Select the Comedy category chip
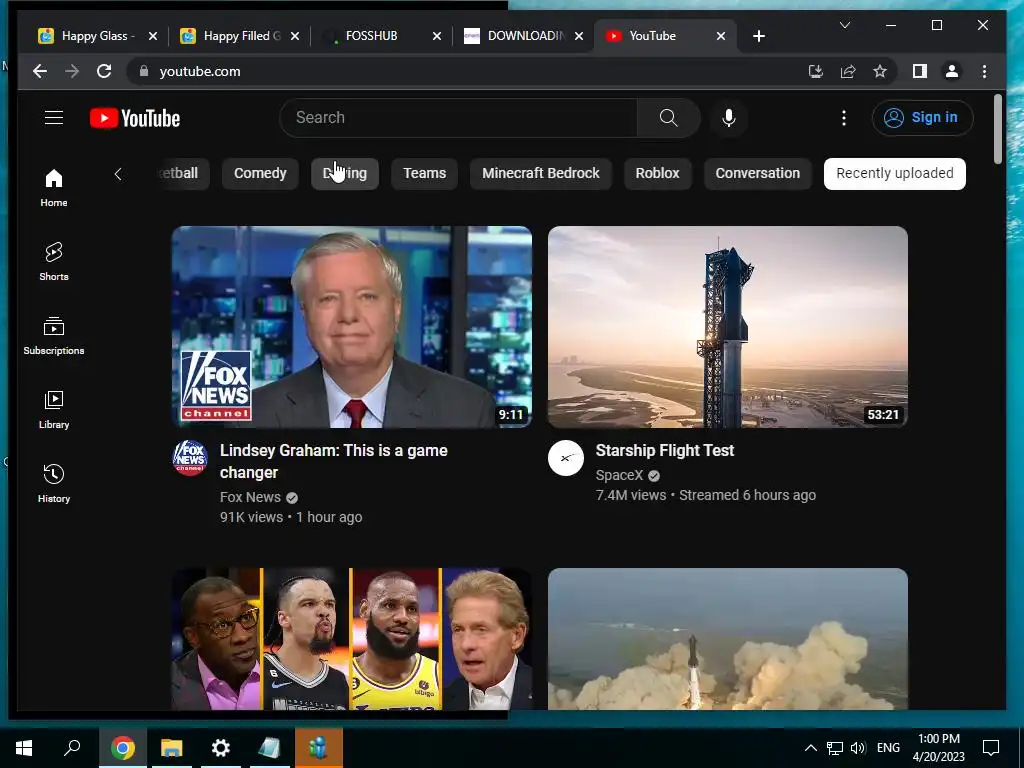1024x768 pixels. 260,173
